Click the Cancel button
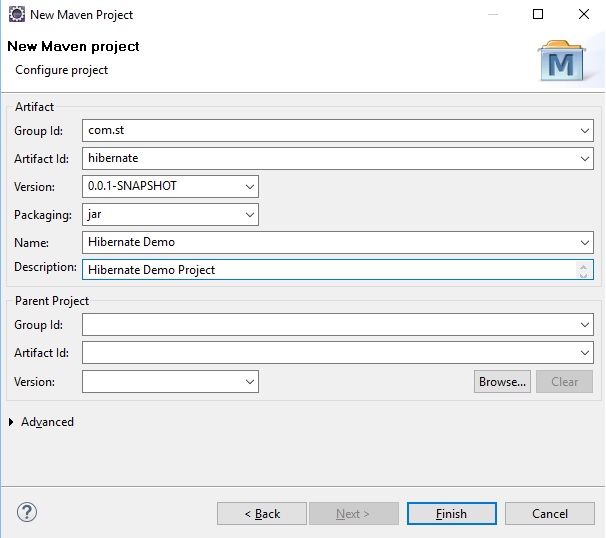Image resolution: width=606 pixels, height=538 pixels. click(550, 514)
